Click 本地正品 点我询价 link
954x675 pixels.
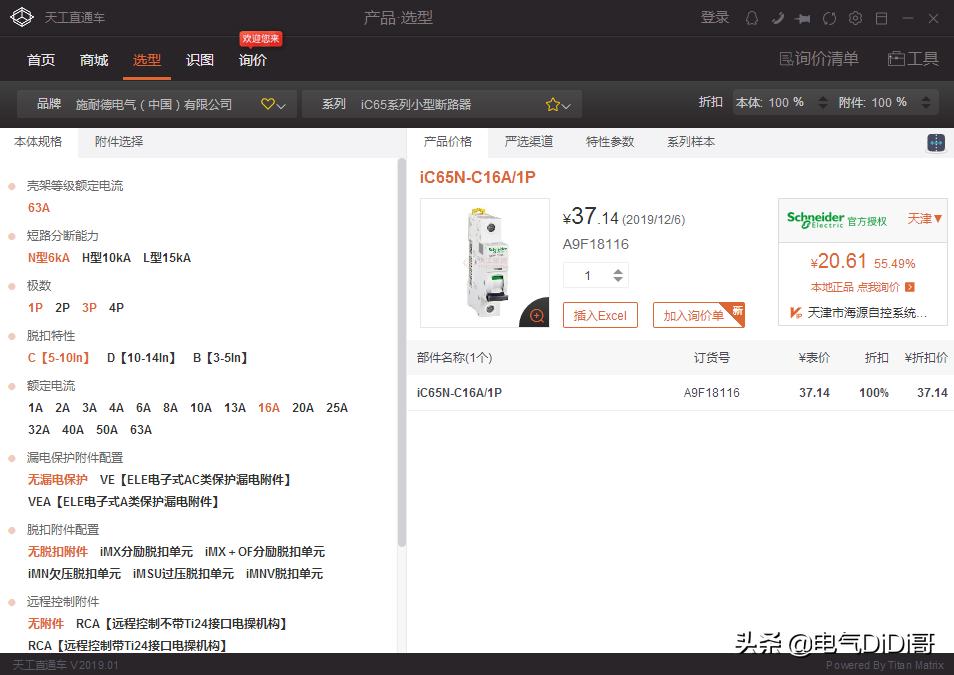(855, 287)
